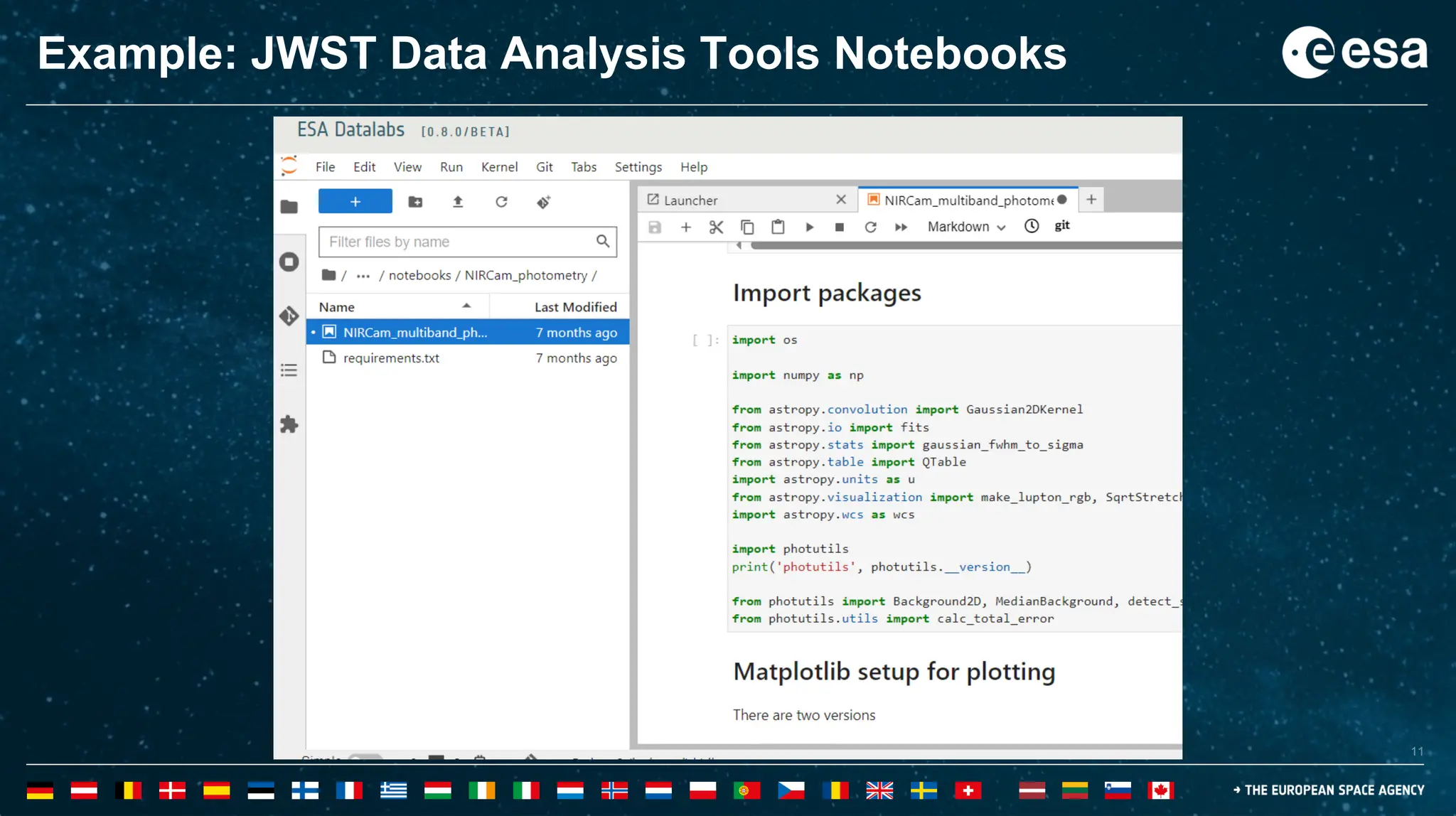
Task: Insert a cell below with plus icon
Action: 685,227
